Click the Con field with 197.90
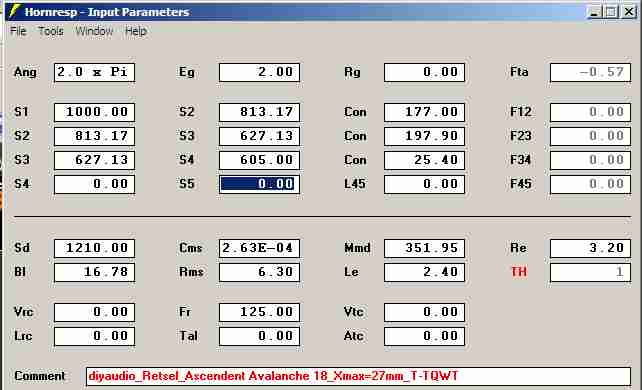The image size is (642, 390). click(x=425, y=136)
